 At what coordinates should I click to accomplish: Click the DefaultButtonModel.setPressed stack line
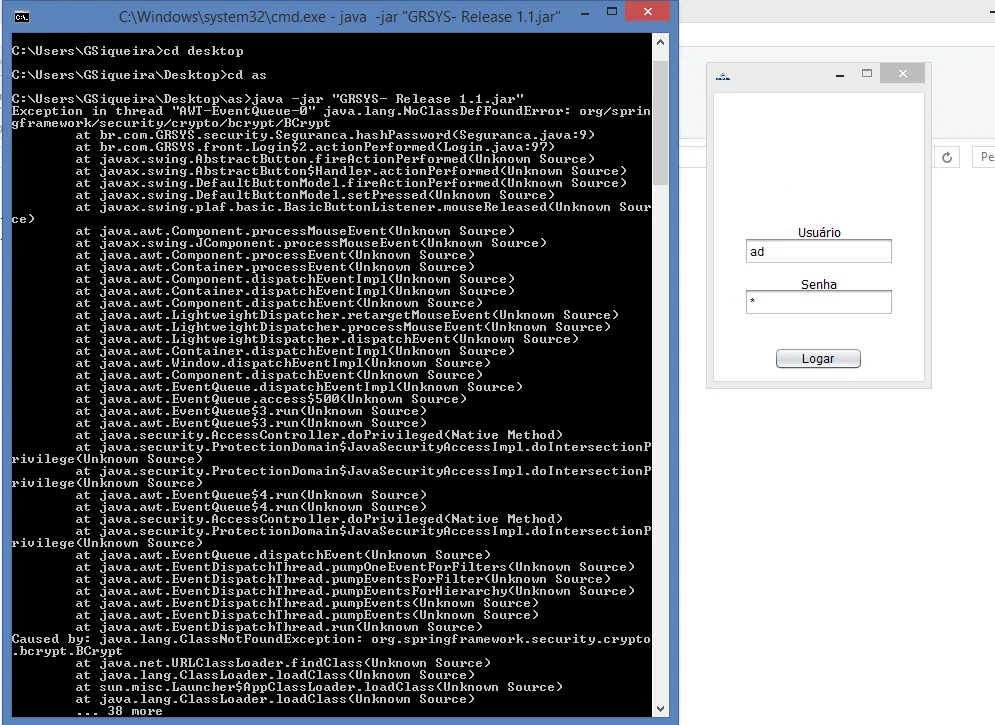(x=315, y=195)
